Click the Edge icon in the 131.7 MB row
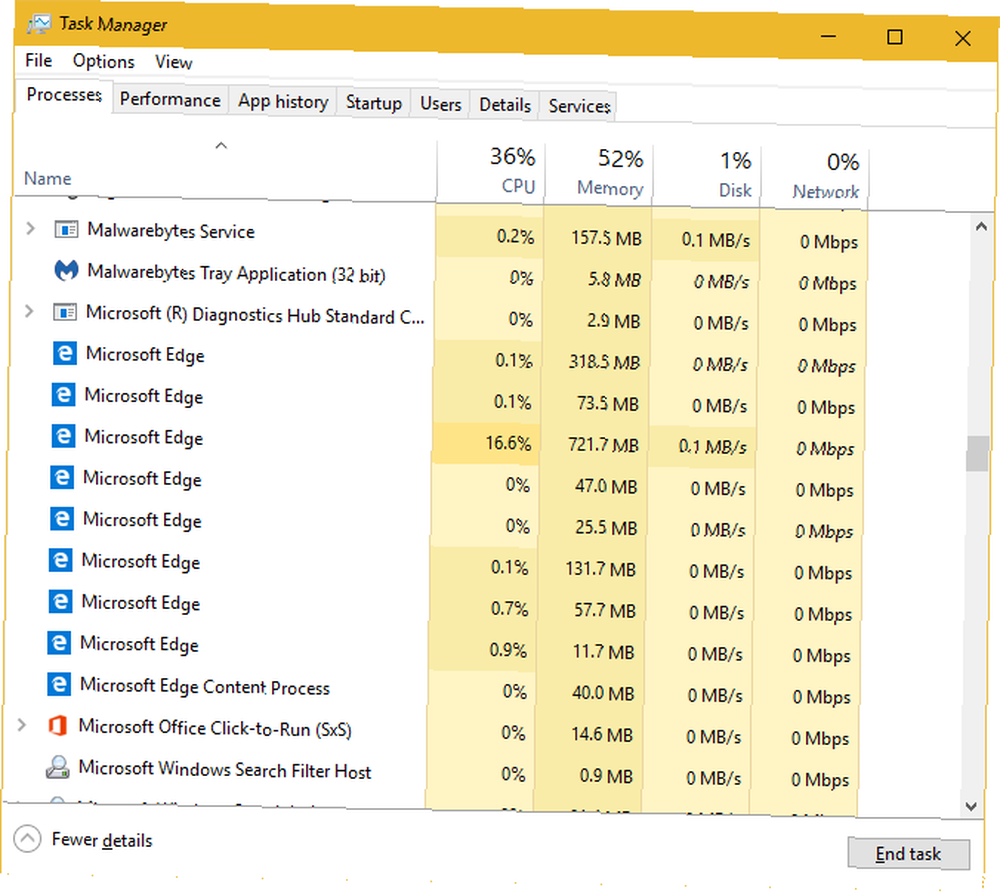Screen dimensions: 1000x894 [61, 561]
